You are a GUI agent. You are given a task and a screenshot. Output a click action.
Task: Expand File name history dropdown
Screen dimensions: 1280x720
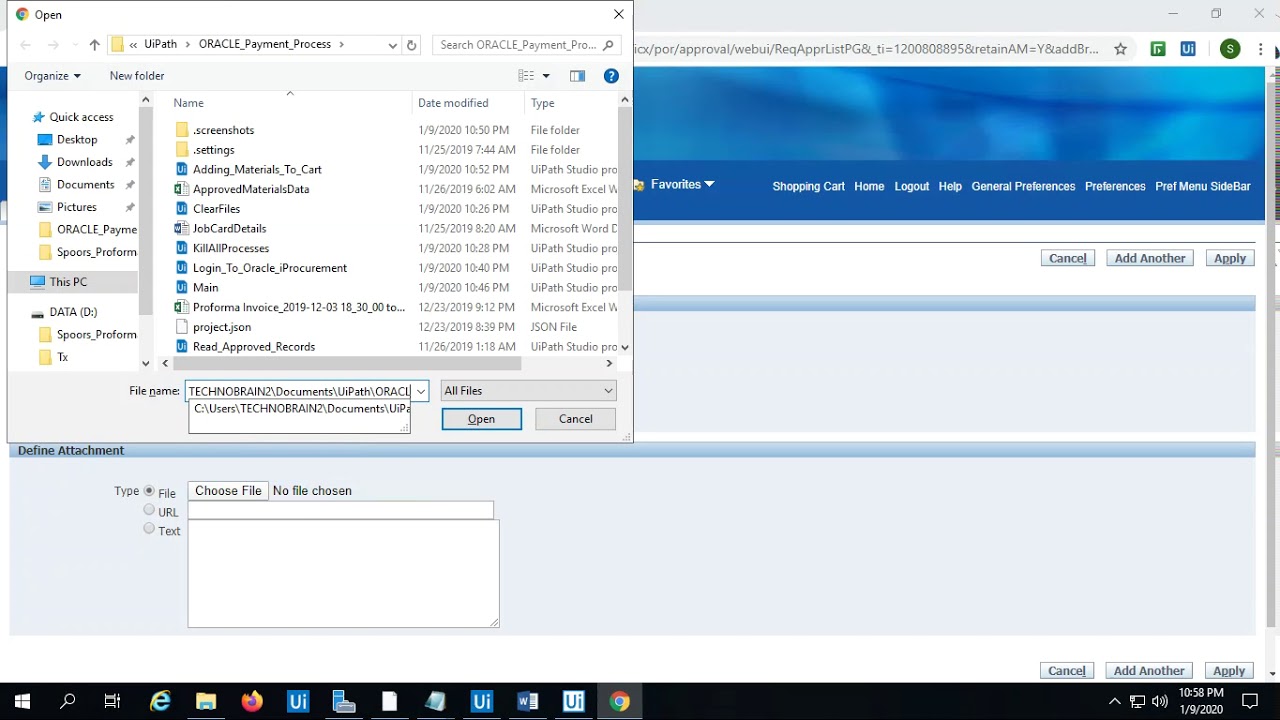(x=421, y=391)
